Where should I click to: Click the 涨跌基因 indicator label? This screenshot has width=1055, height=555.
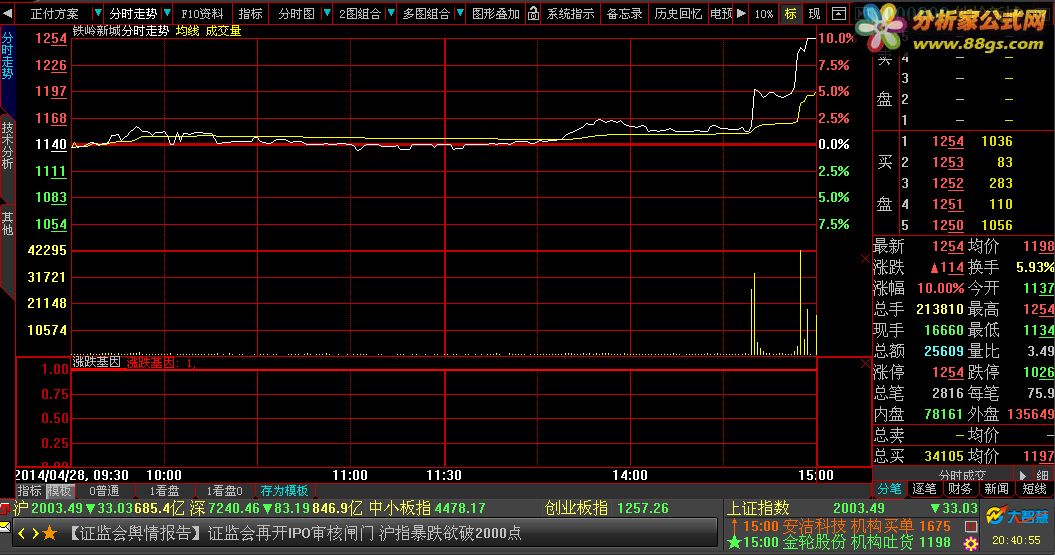click(97, 362)
